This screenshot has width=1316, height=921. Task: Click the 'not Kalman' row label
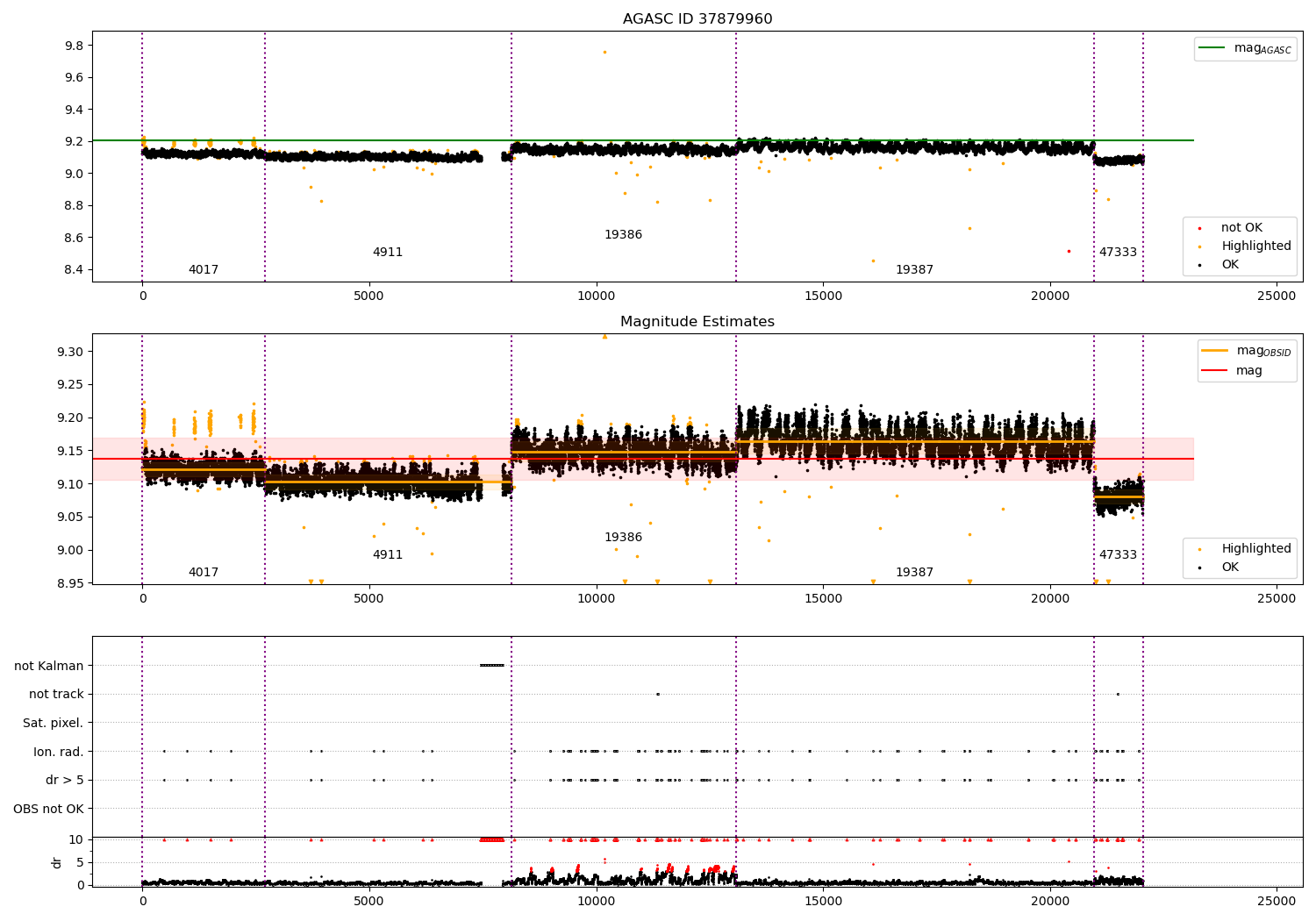pyautogui.click(x=49, y=666)
